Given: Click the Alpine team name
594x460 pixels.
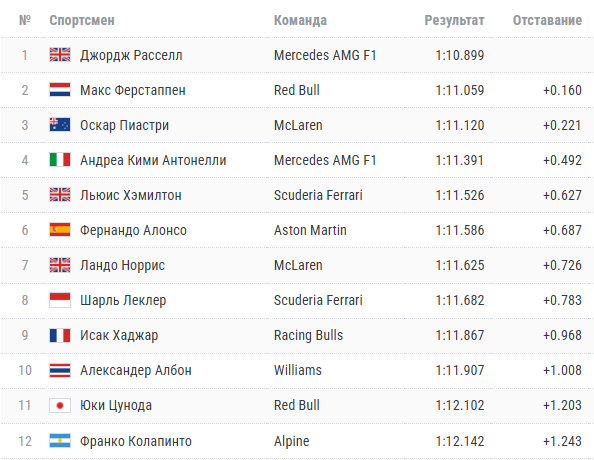Looking at the screenshot, I should [x=292, y=441].
